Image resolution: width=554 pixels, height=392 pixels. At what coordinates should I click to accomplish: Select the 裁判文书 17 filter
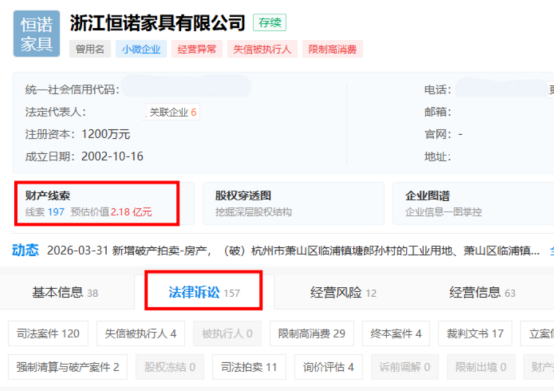click(475, 333)
